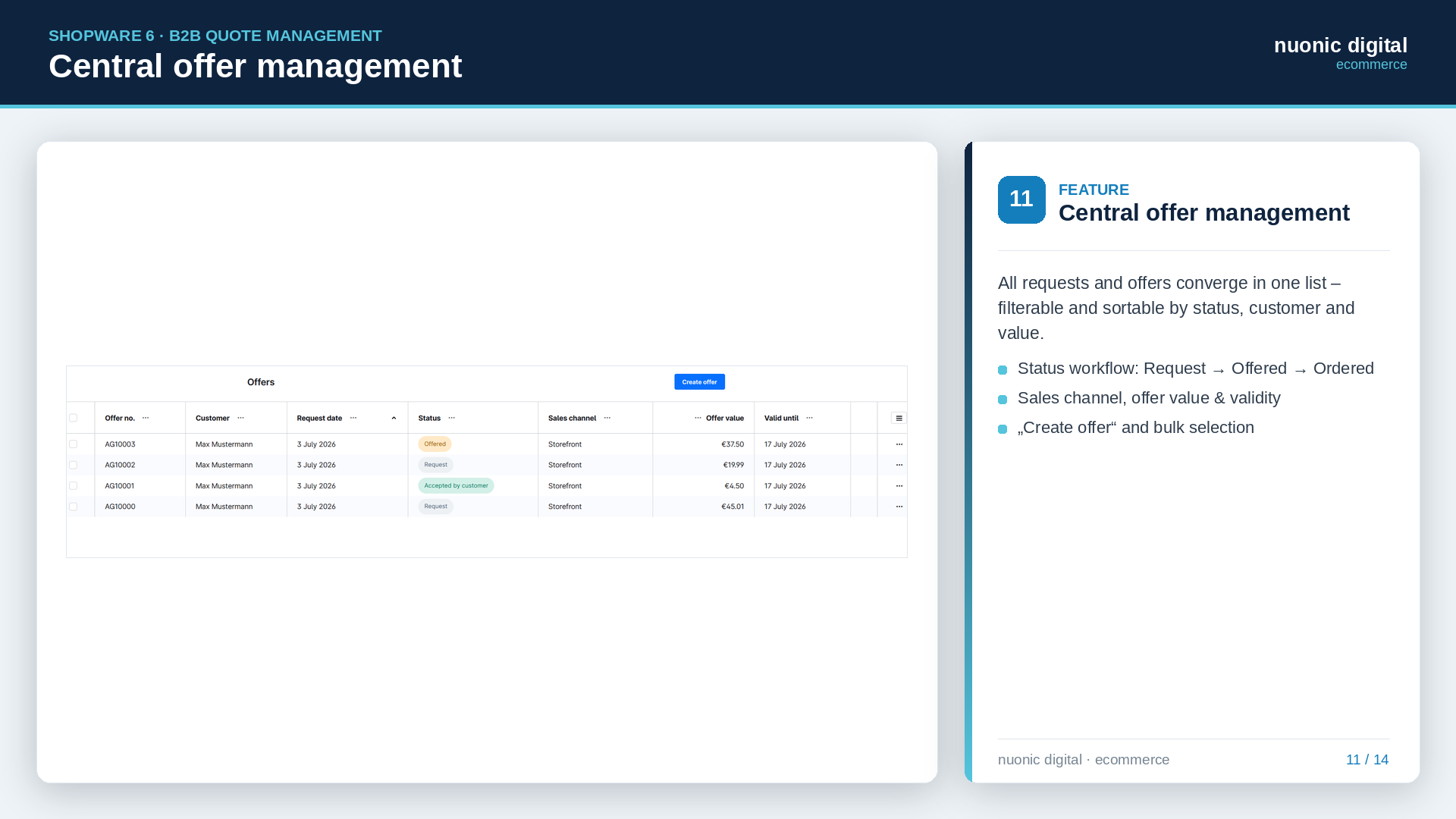Tick the select-all checkbox in table header

point(74,418)
